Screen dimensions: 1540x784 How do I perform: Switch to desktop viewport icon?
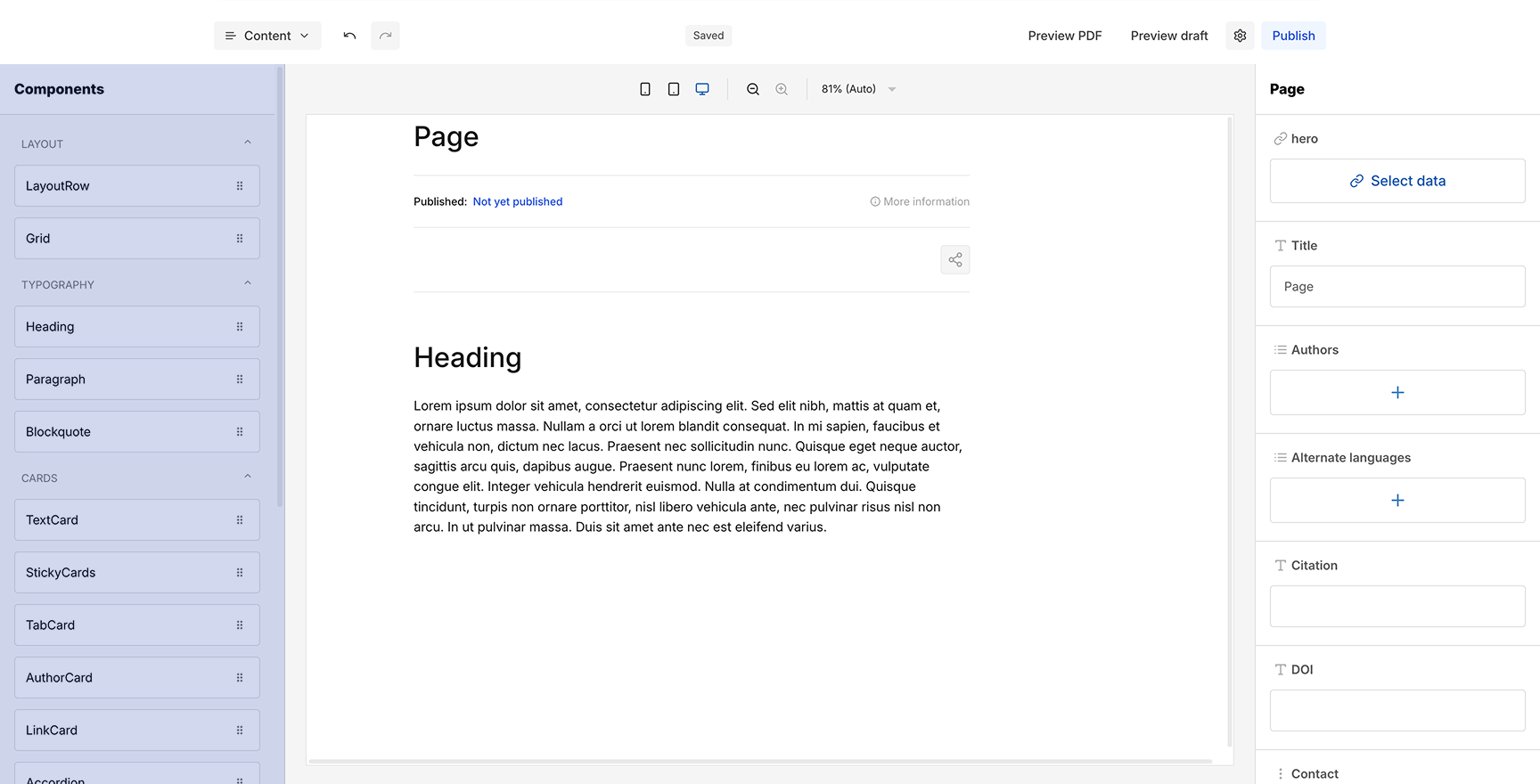[x=702, y=89]
